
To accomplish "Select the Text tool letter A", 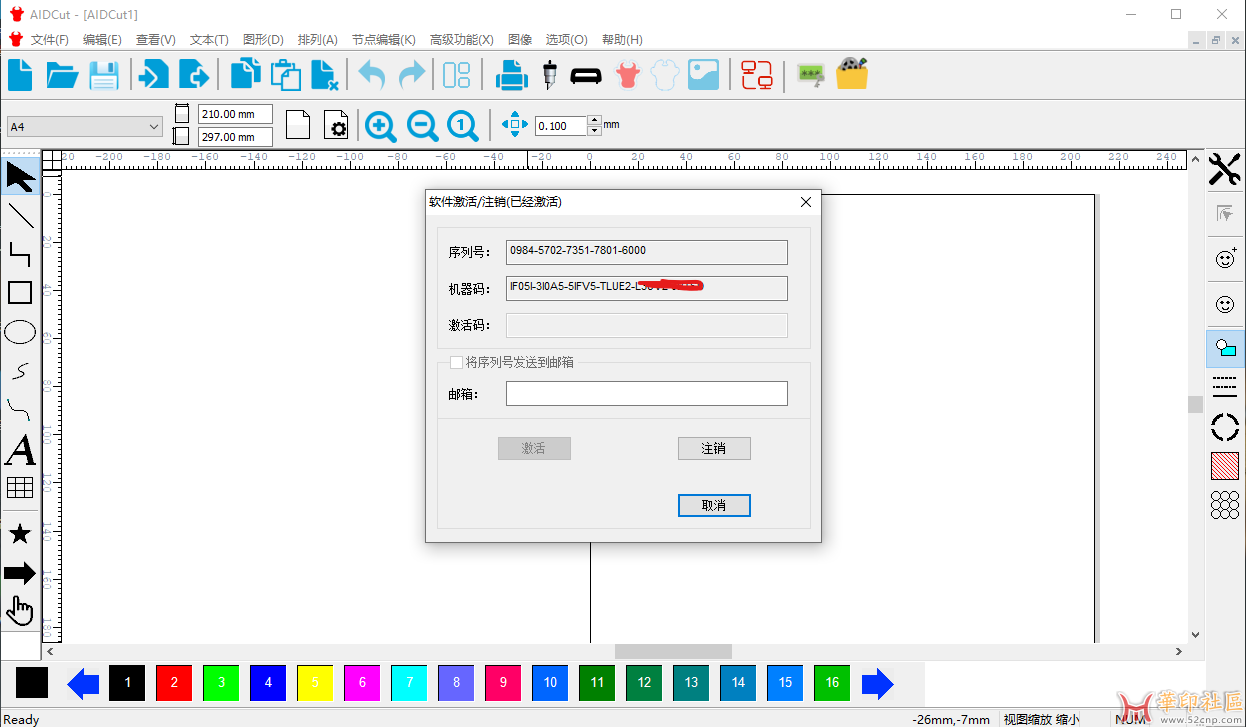I will (x=20, y=450).
